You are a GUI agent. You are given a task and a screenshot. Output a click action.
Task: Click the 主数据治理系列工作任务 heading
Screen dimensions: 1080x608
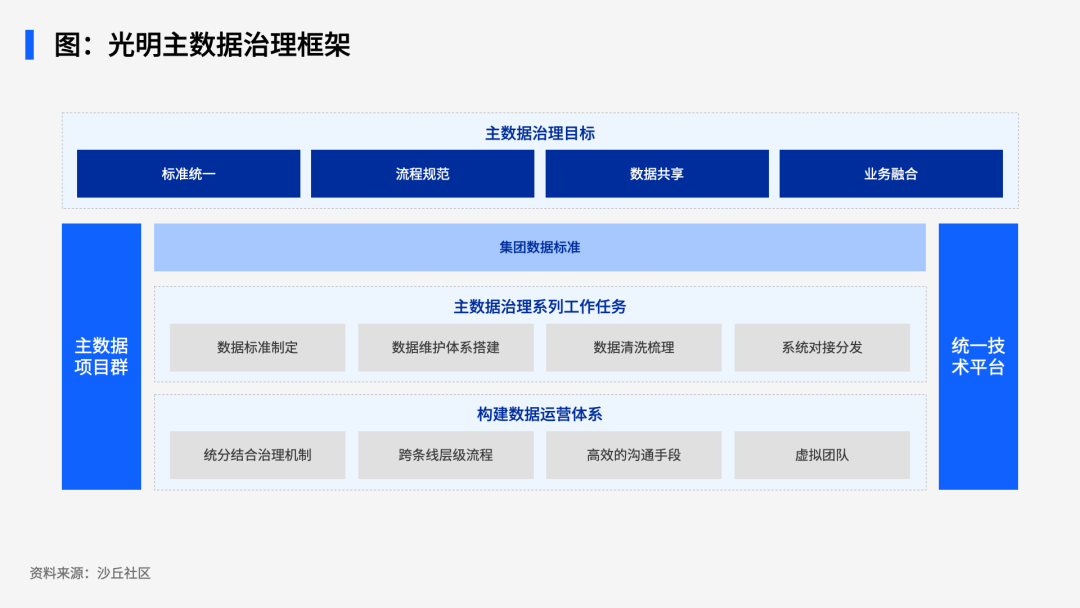coord(539,307)
